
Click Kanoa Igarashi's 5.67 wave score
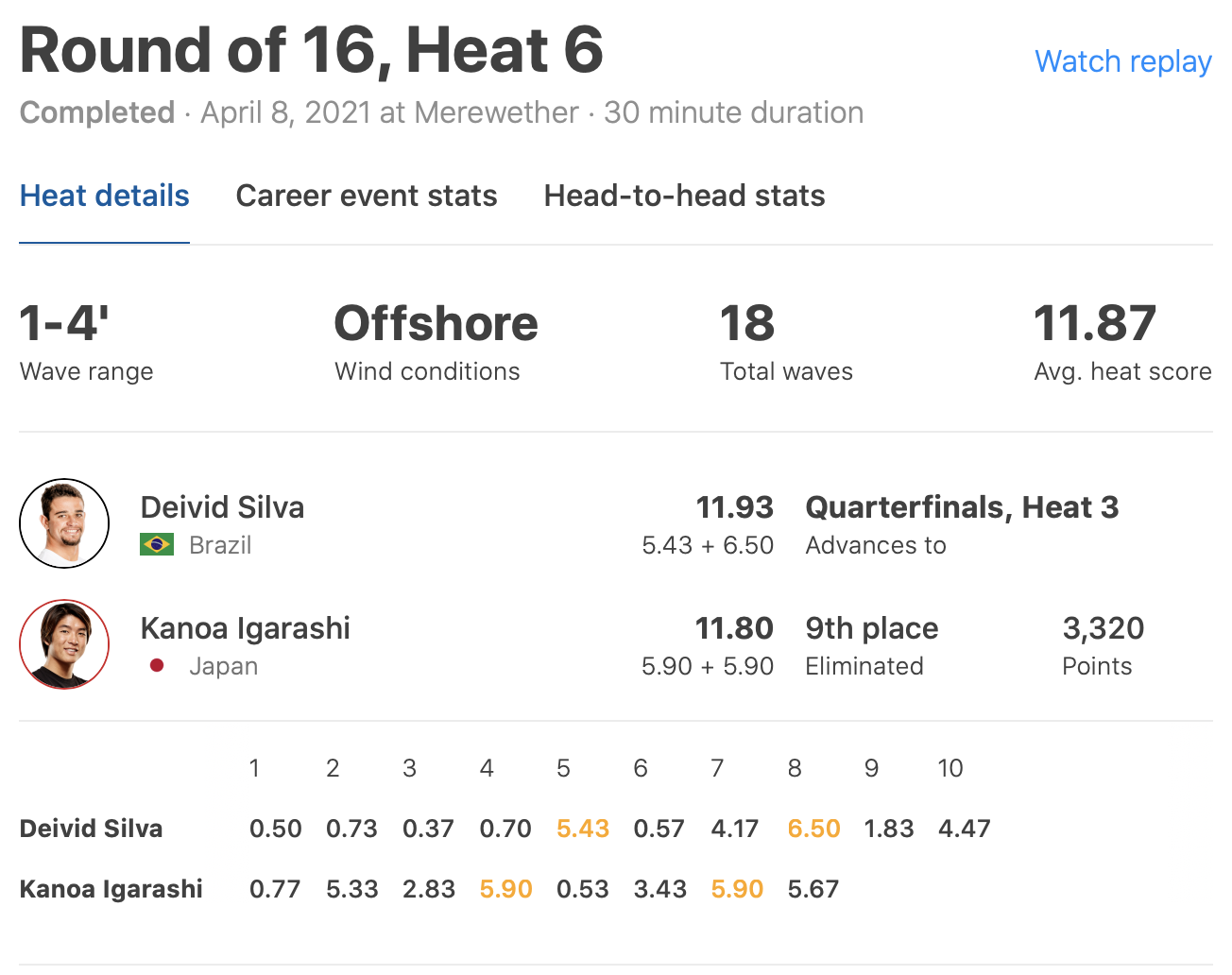click(813, 889)
